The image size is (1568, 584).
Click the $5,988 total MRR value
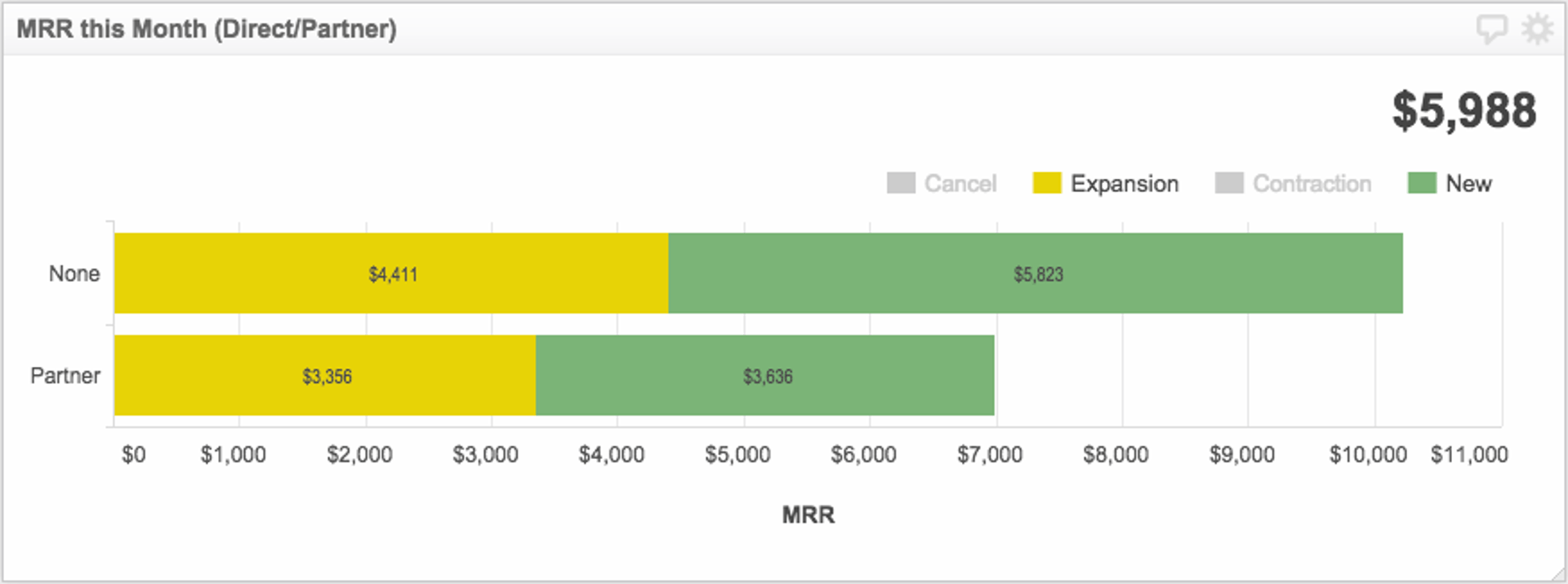pyautogui.click(x=1463, y=111)
